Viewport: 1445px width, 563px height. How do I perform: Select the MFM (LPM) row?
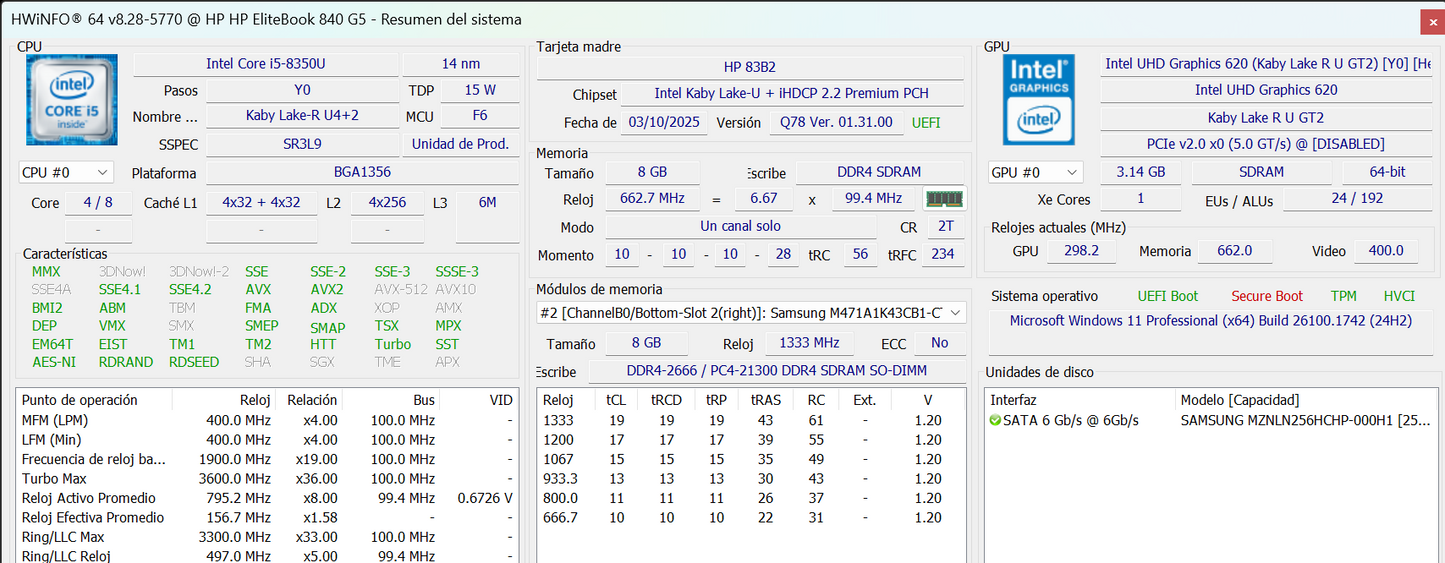pos(268,420)
